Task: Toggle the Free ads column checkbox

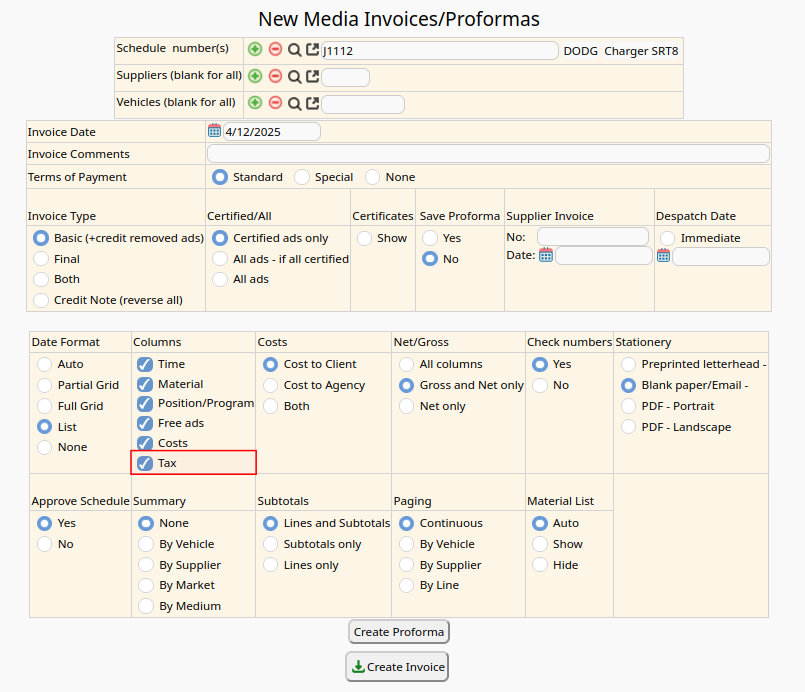Action: click(x=145, y=423)
